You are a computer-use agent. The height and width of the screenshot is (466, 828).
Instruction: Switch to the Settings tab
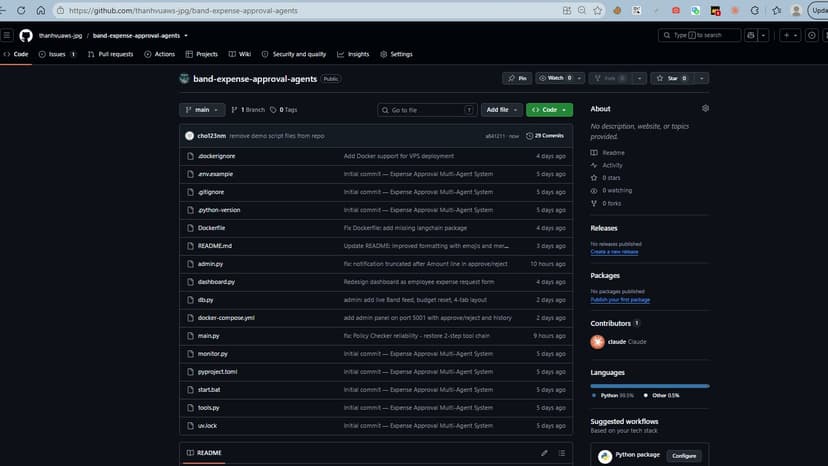click(x=396, y=54)
